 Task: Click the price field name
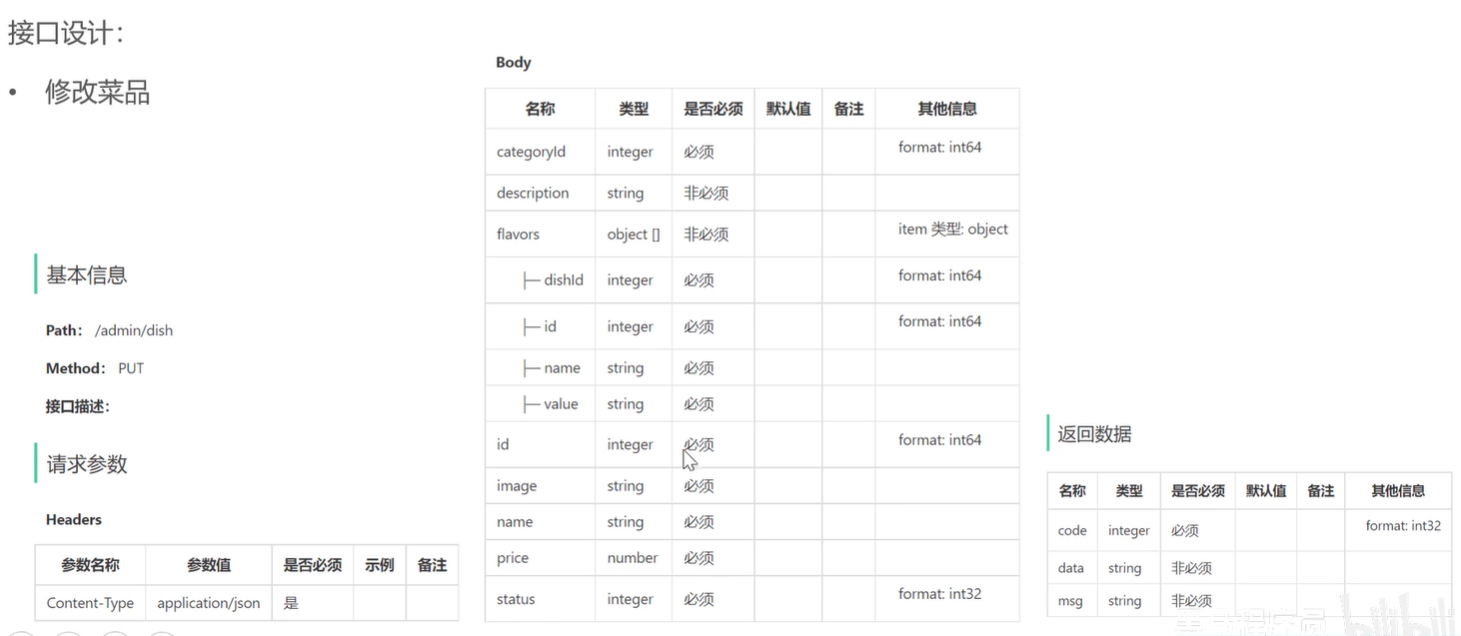(x=513, y=558)
